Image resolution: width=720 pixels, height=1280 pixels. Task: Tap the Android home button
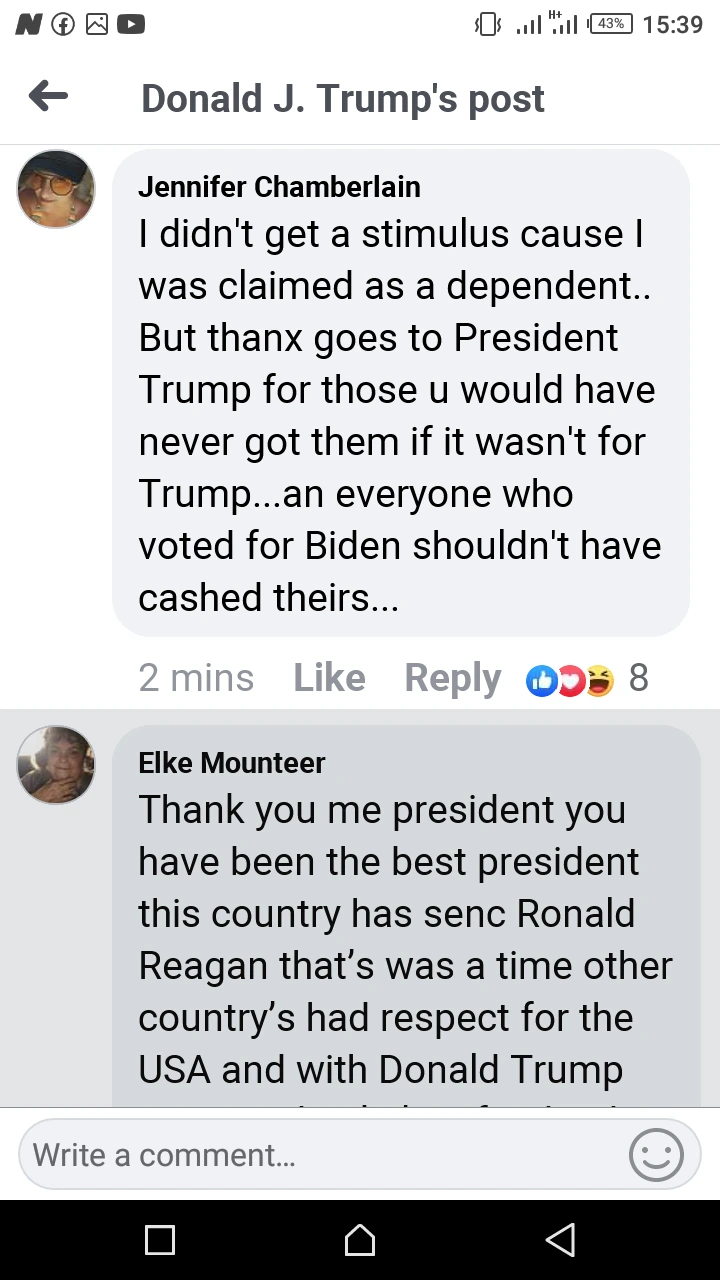[x=360, y=1240]
